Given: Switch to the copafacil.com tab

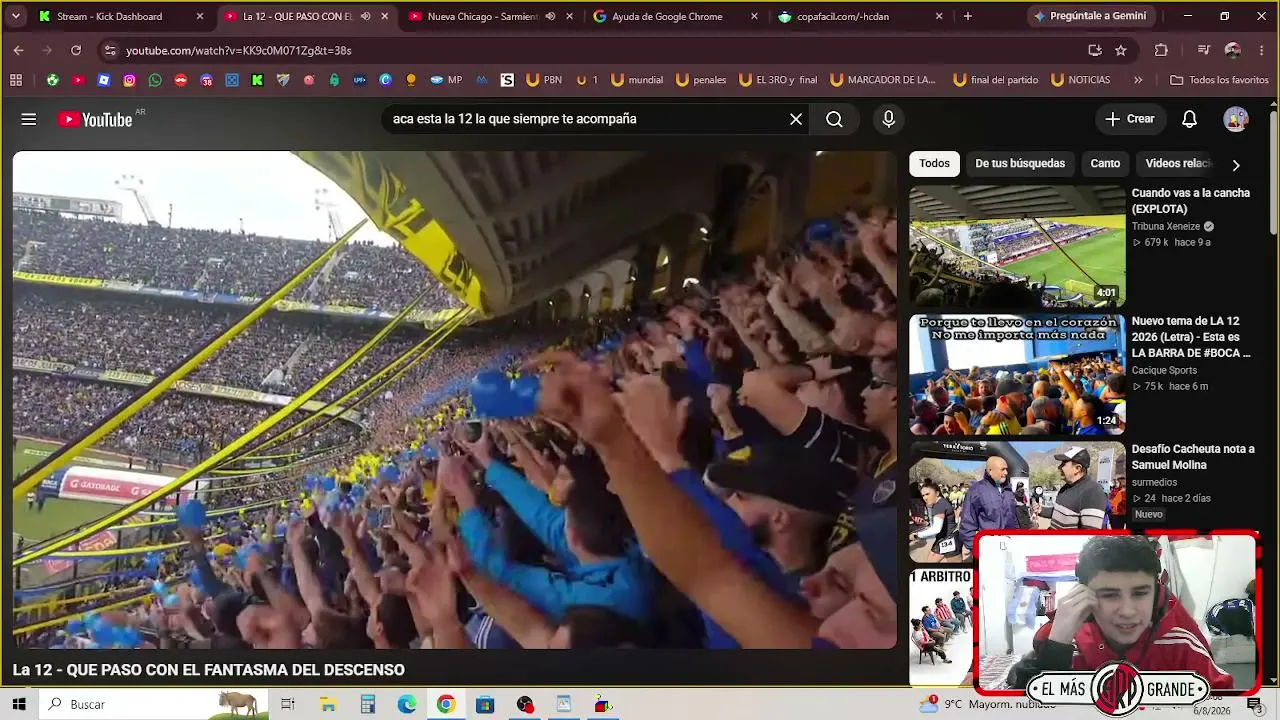Looking at the screenshot, I should point(861,17).
